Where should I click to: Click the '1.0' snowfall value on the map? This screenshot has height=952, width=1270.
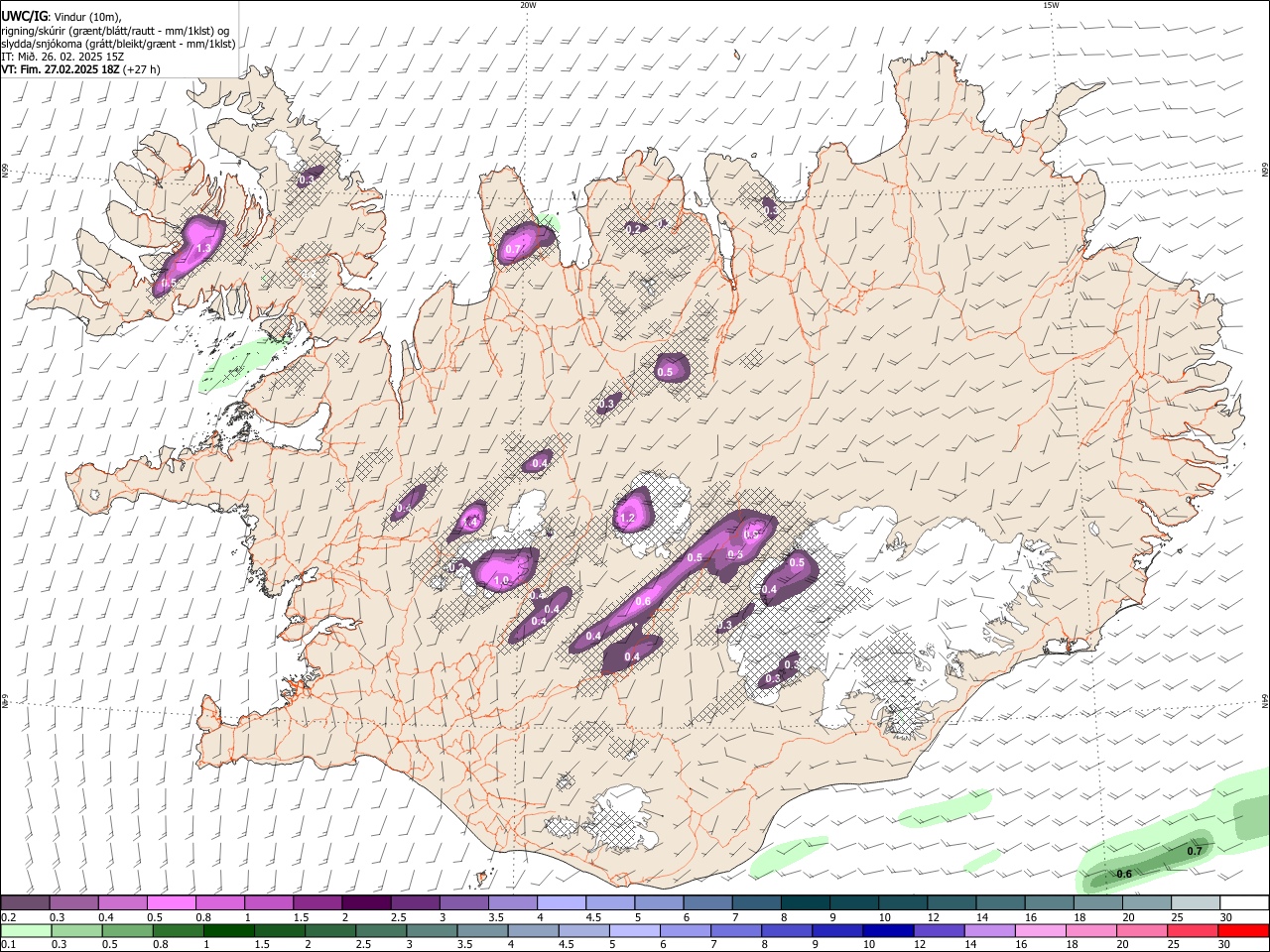501,580
